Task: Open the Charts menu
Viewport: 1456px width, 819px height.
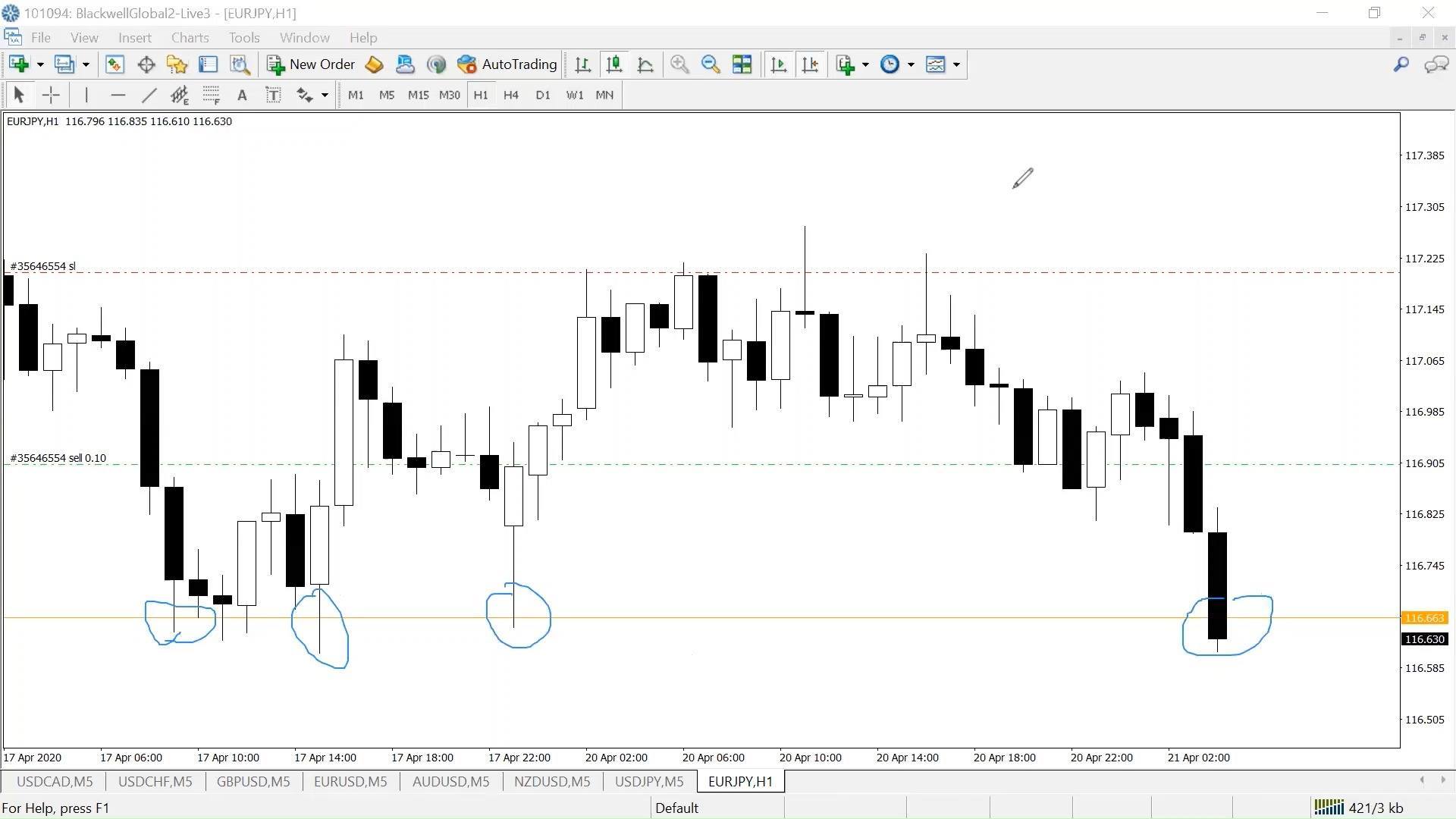Action: [190, 38]
